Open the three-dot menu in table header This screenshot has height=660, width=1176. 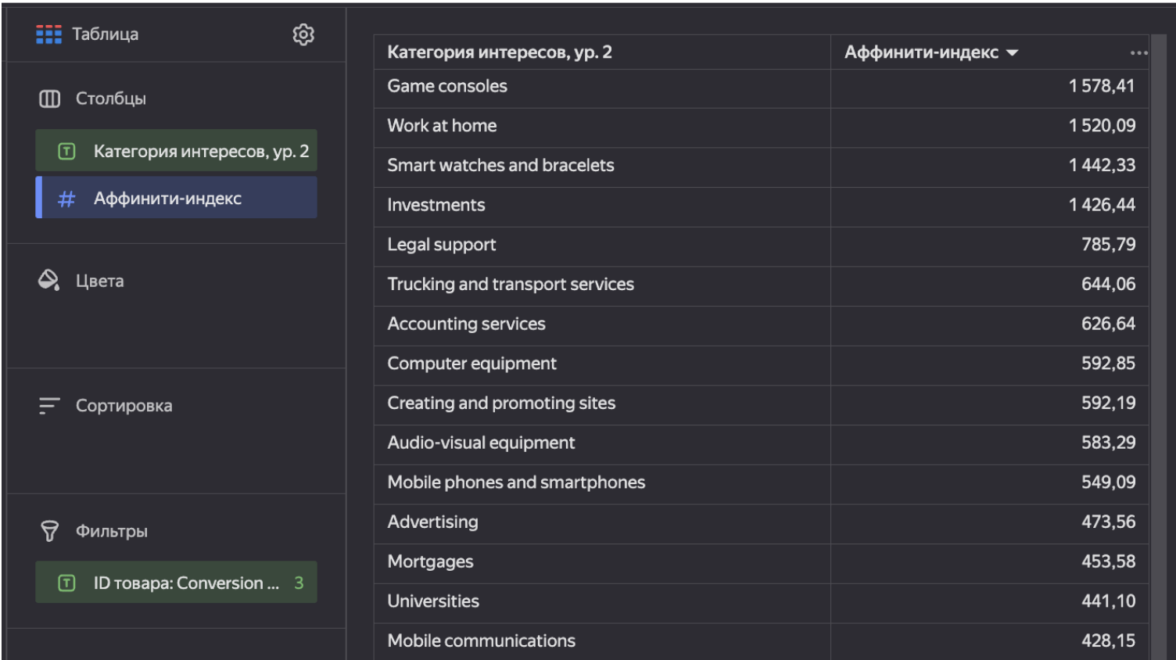tap(1138, 53)
